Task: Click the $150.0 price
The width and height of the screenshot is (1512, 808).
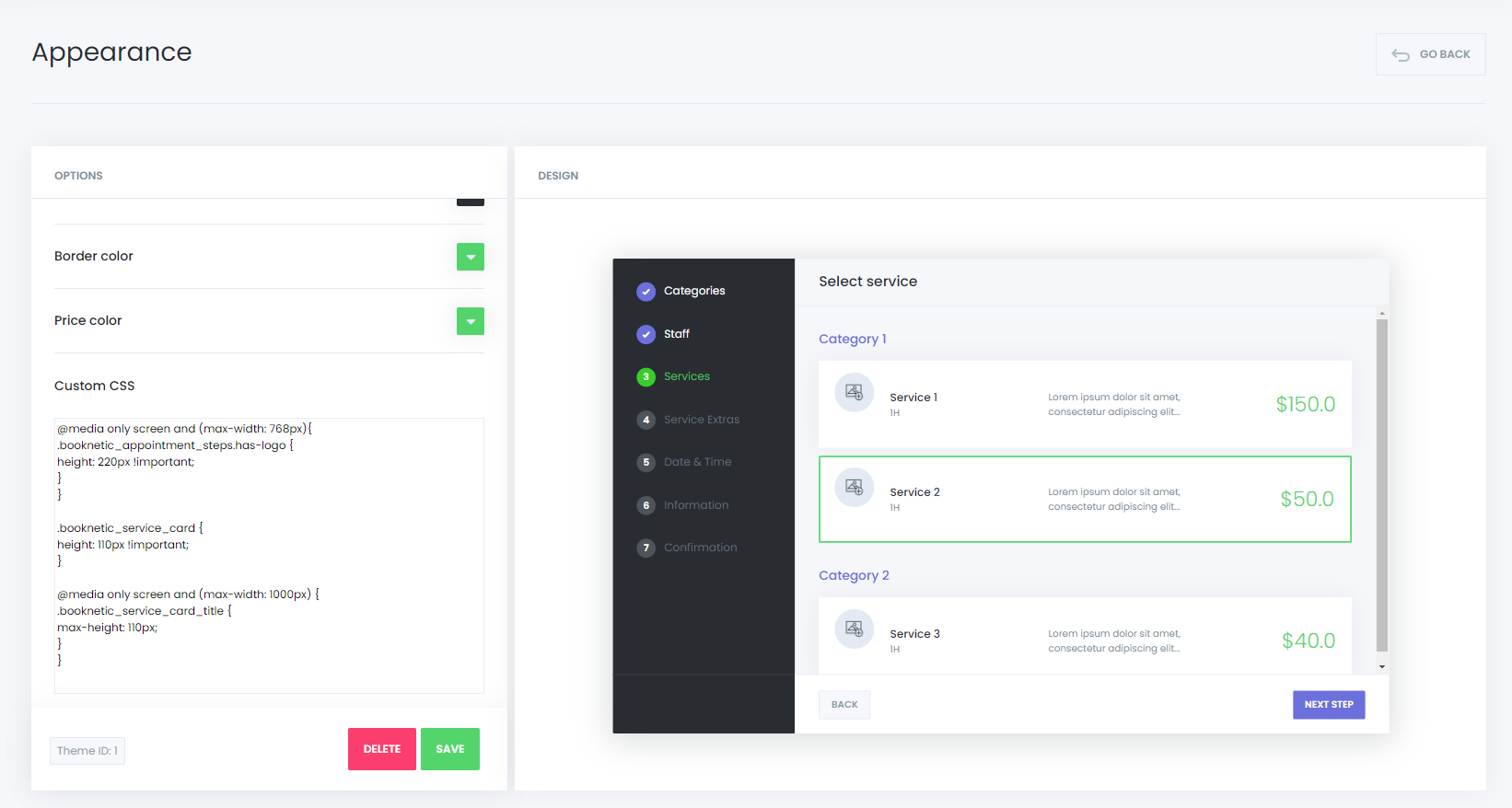Action: [1306, 404]
